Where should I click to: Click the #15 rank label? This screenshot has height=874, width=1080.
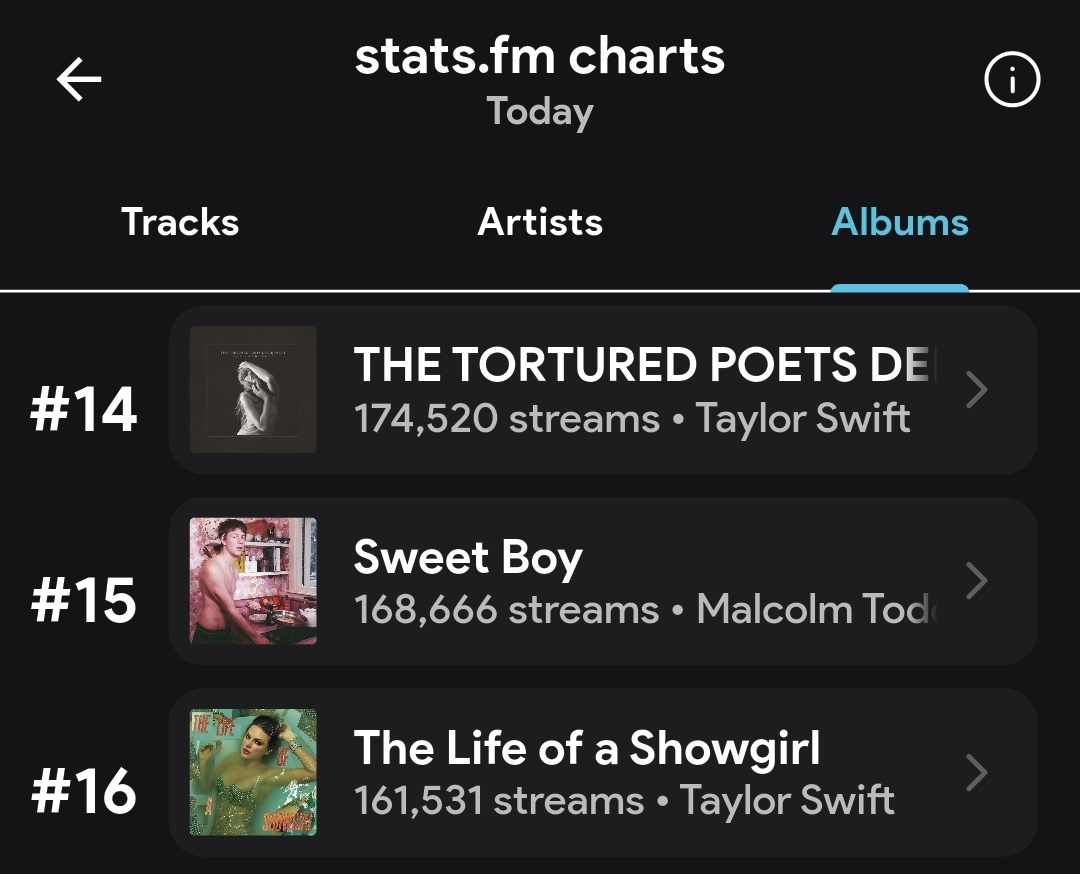(x=83, y=601)
